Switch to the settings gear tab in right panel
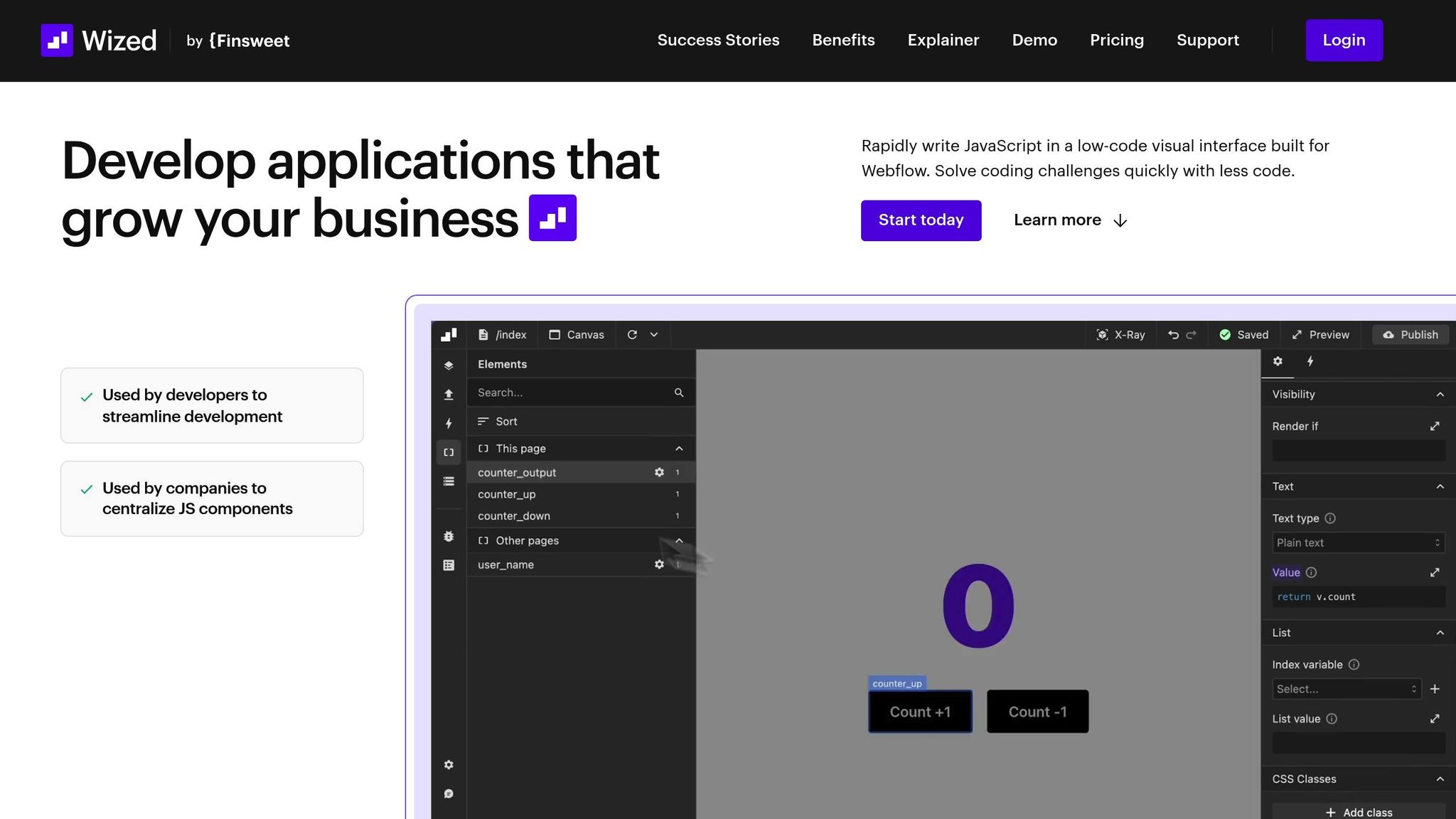1456x819 pixels. (x=1278, y=361)
